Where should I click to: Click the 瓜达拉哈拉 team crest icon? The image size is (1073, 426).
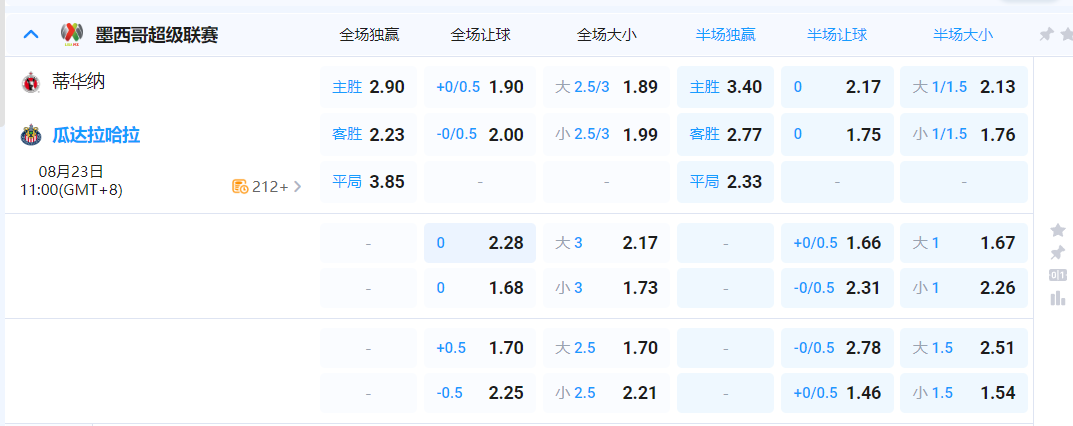coord(31,135)
